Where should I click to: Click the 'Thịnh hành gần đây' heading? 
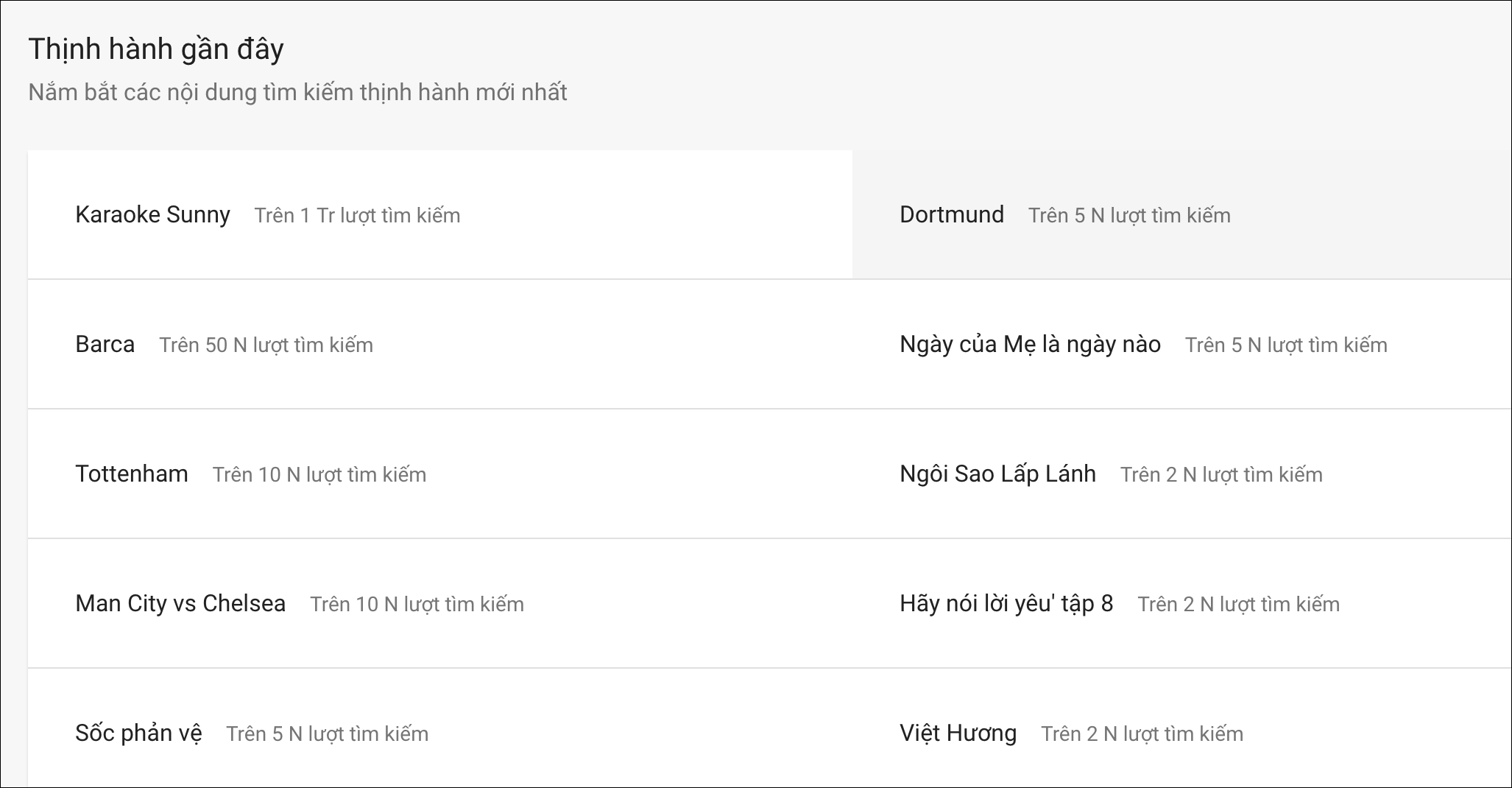pyautogui.click(x=156, y=49)
